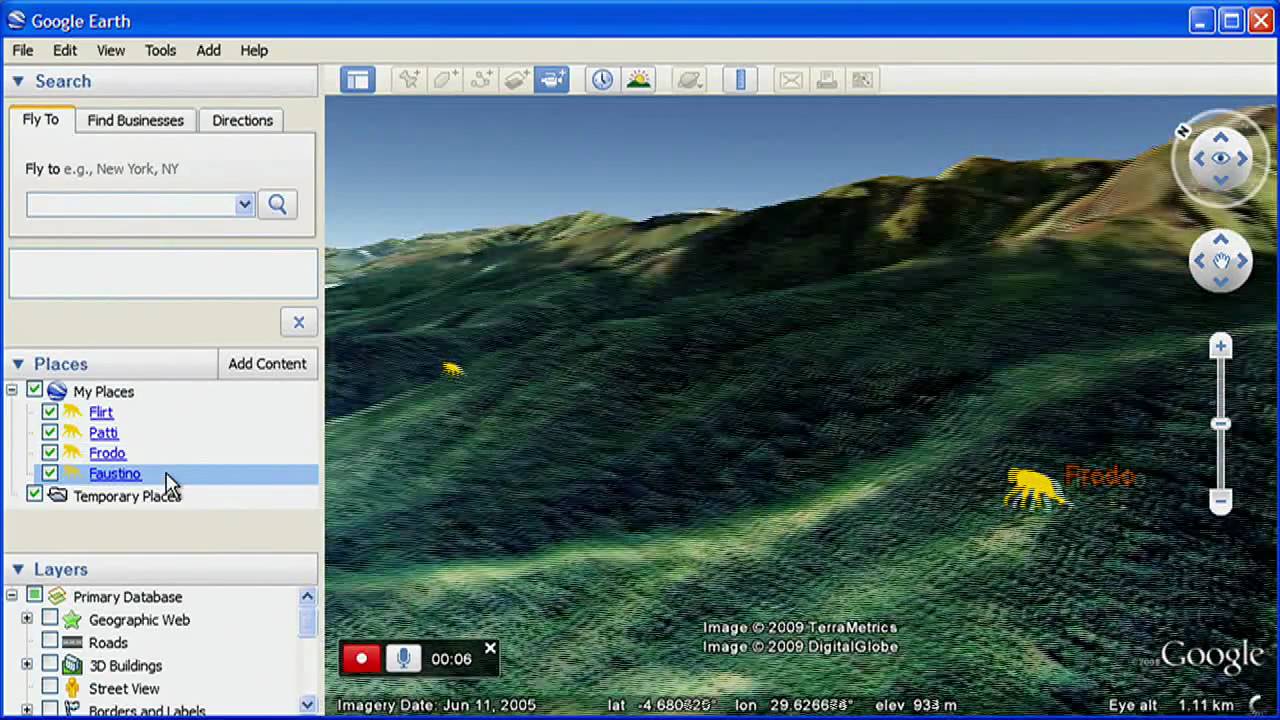Show the ruler tool
The height and width of the screenshot is (720, 1280).
tap(740, 80)
